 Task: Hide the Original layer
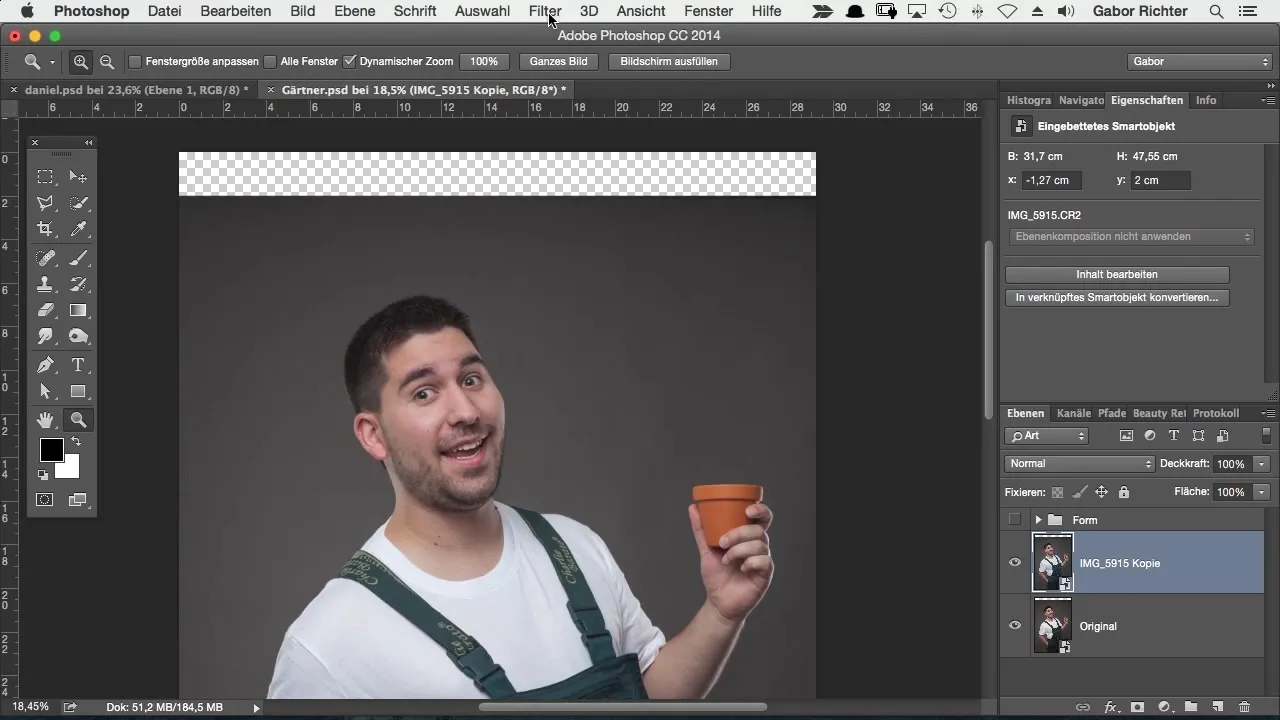pos(1015,625)
